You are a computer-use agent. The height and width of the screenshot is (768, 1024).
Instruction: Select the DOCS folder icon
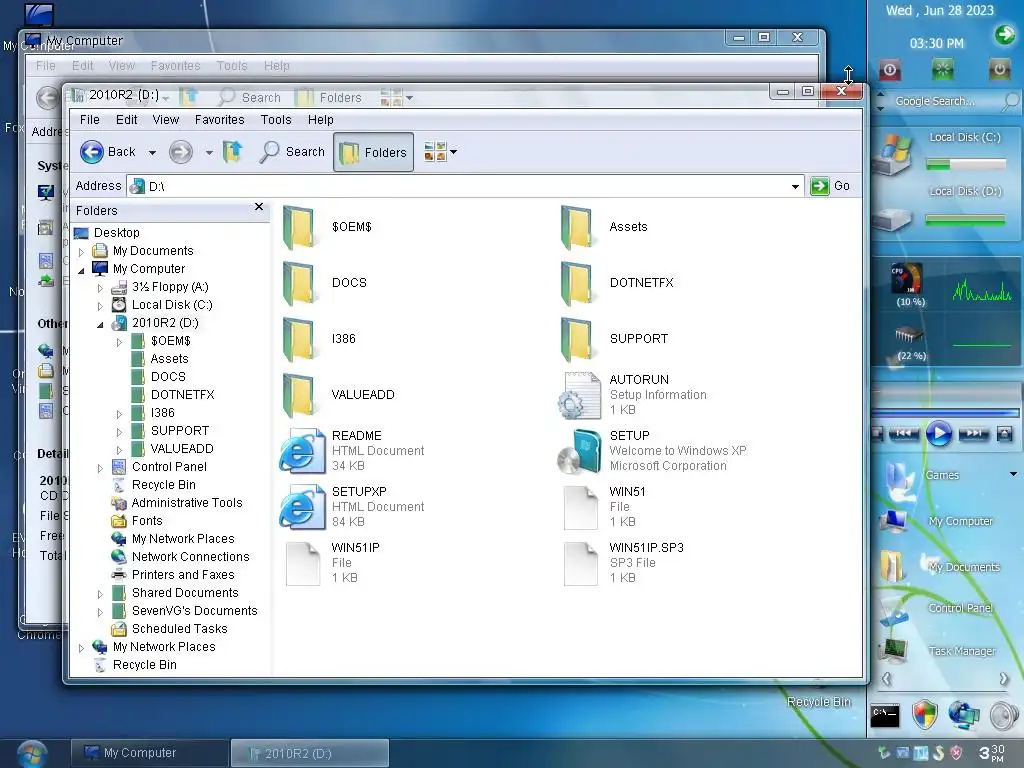click(x=299, y=283)
